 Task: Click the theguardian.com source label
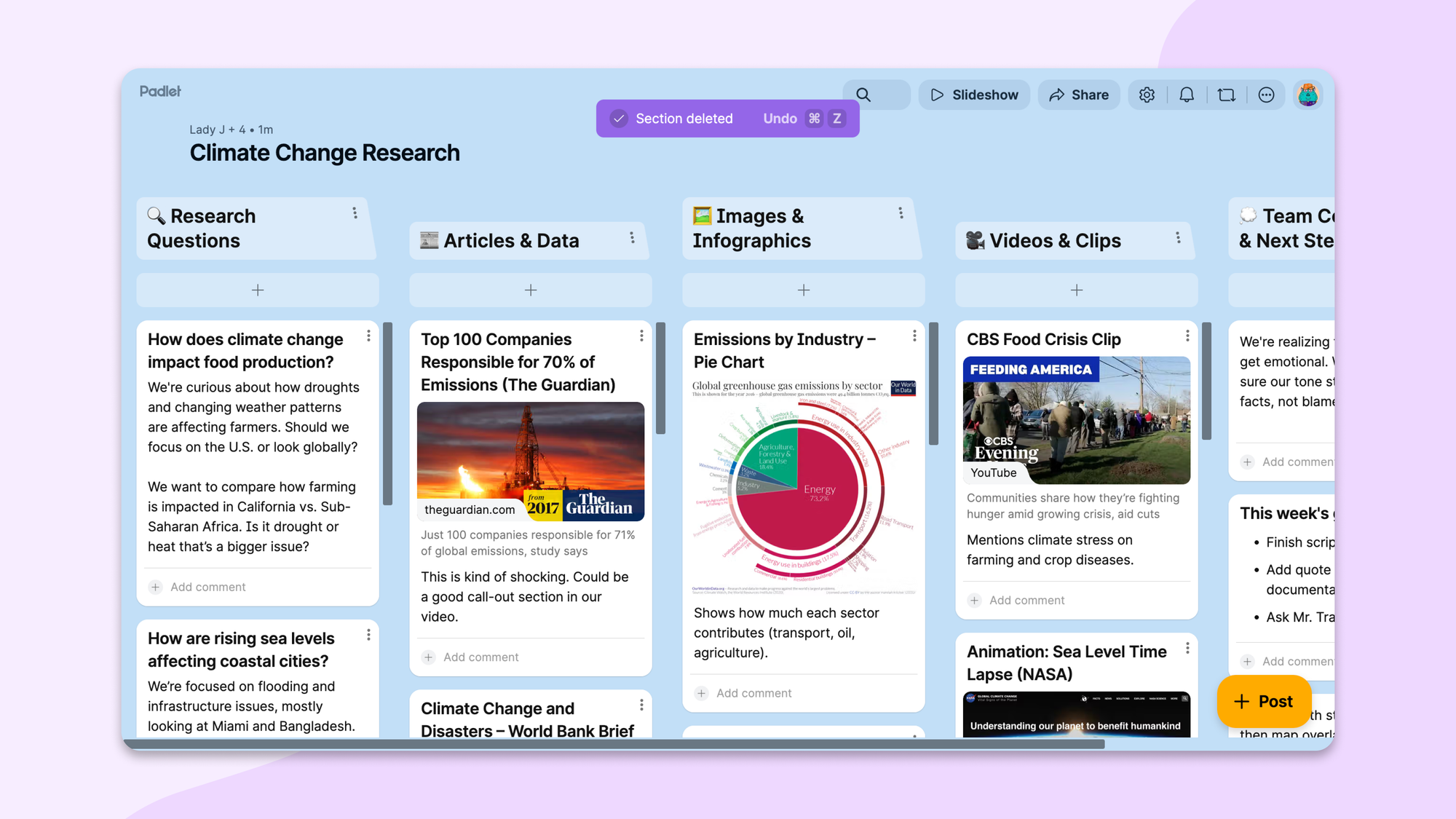click(x=470, y=510)
